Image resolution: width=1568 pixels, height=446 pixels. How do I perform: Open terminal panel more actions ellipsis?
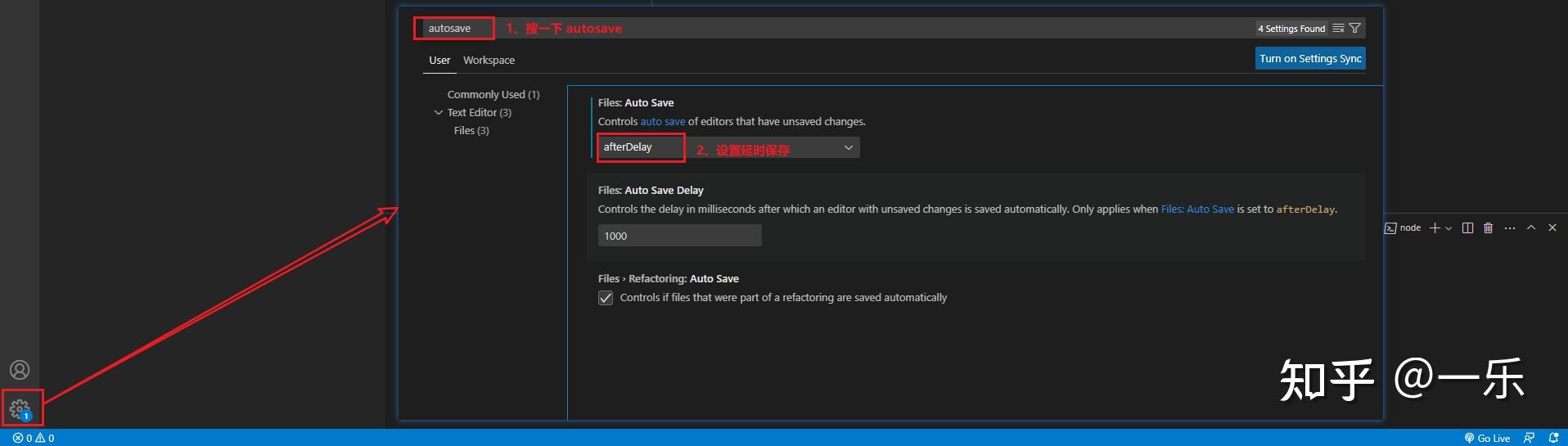click(1510, 228)
